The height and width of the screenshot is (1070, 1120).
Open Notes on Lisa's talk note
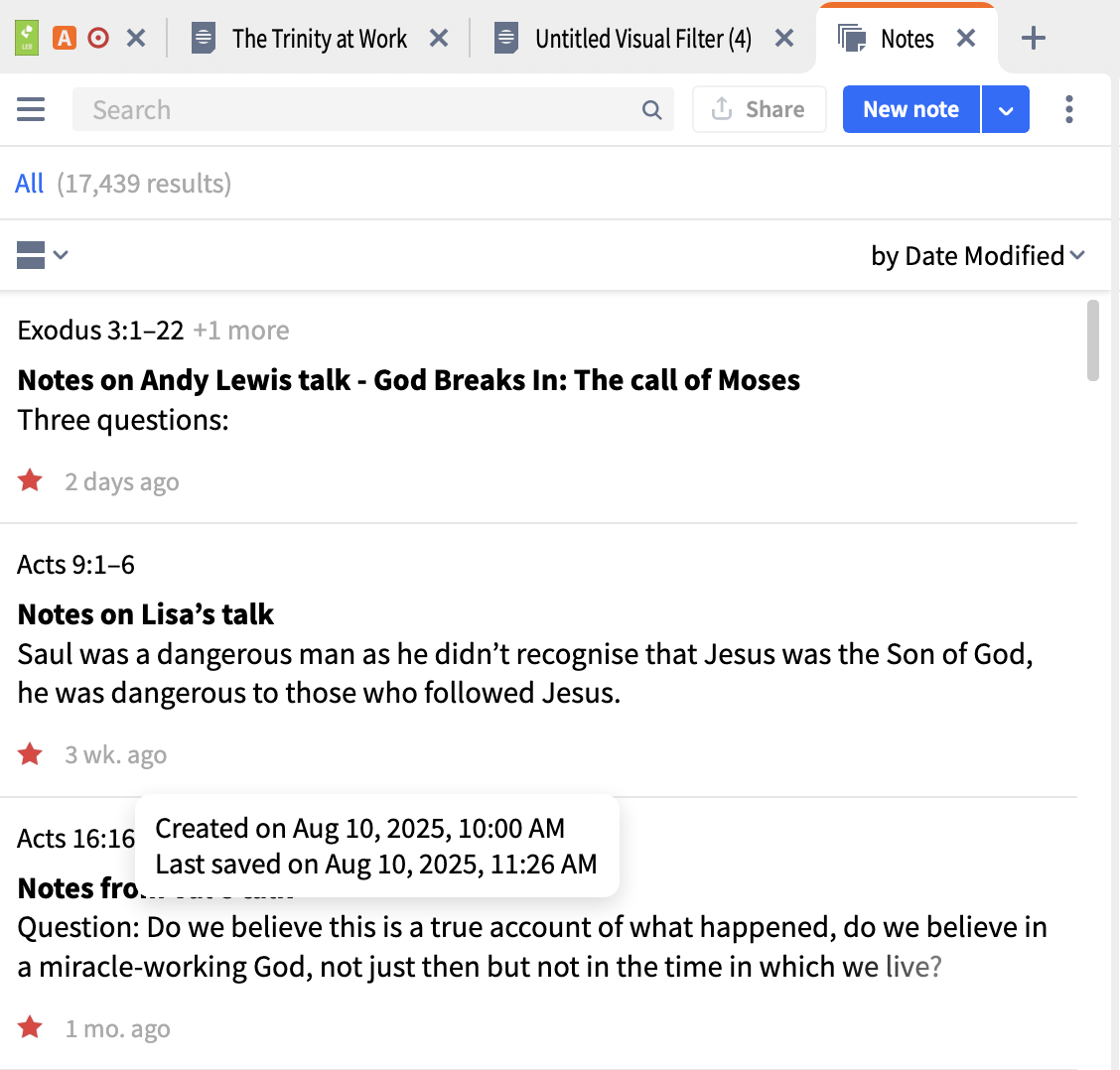[x=146, y=614]
